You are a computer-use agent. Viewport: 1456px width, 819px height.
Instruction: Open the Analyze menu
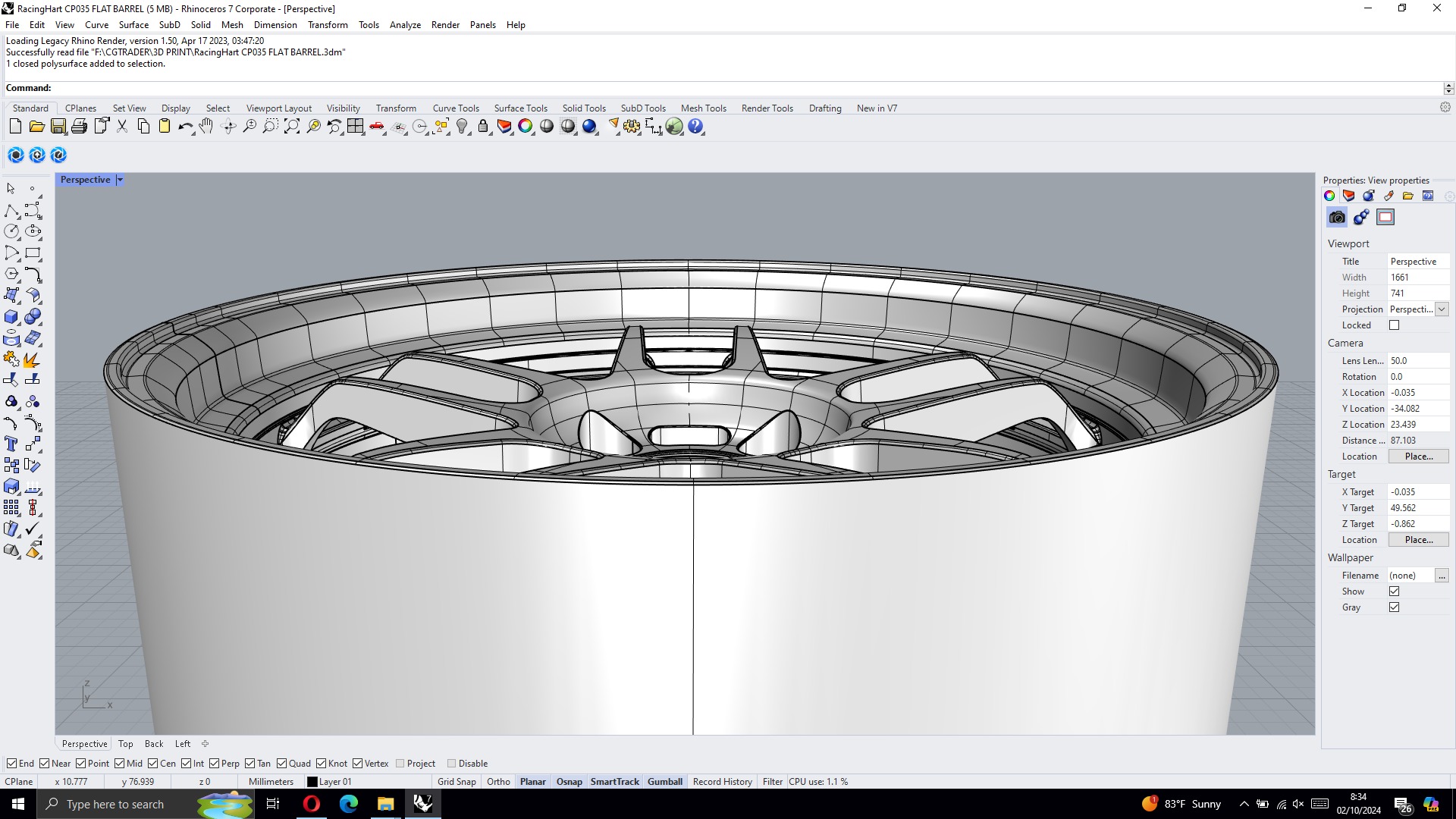[405, 25]
